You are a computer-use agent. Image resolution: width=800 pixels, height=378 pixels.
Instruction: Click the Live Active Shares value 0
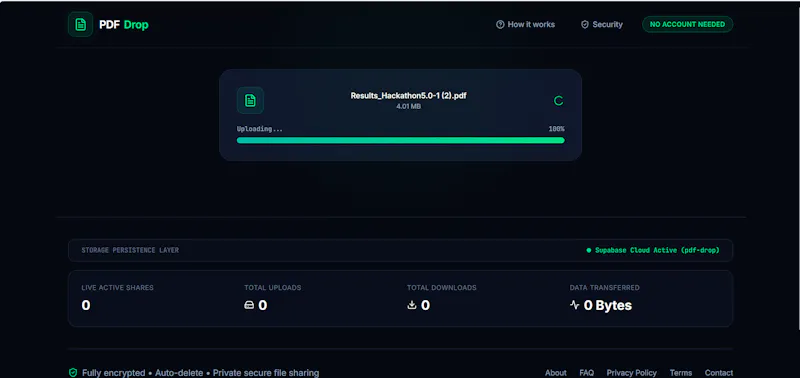point(86,305)
